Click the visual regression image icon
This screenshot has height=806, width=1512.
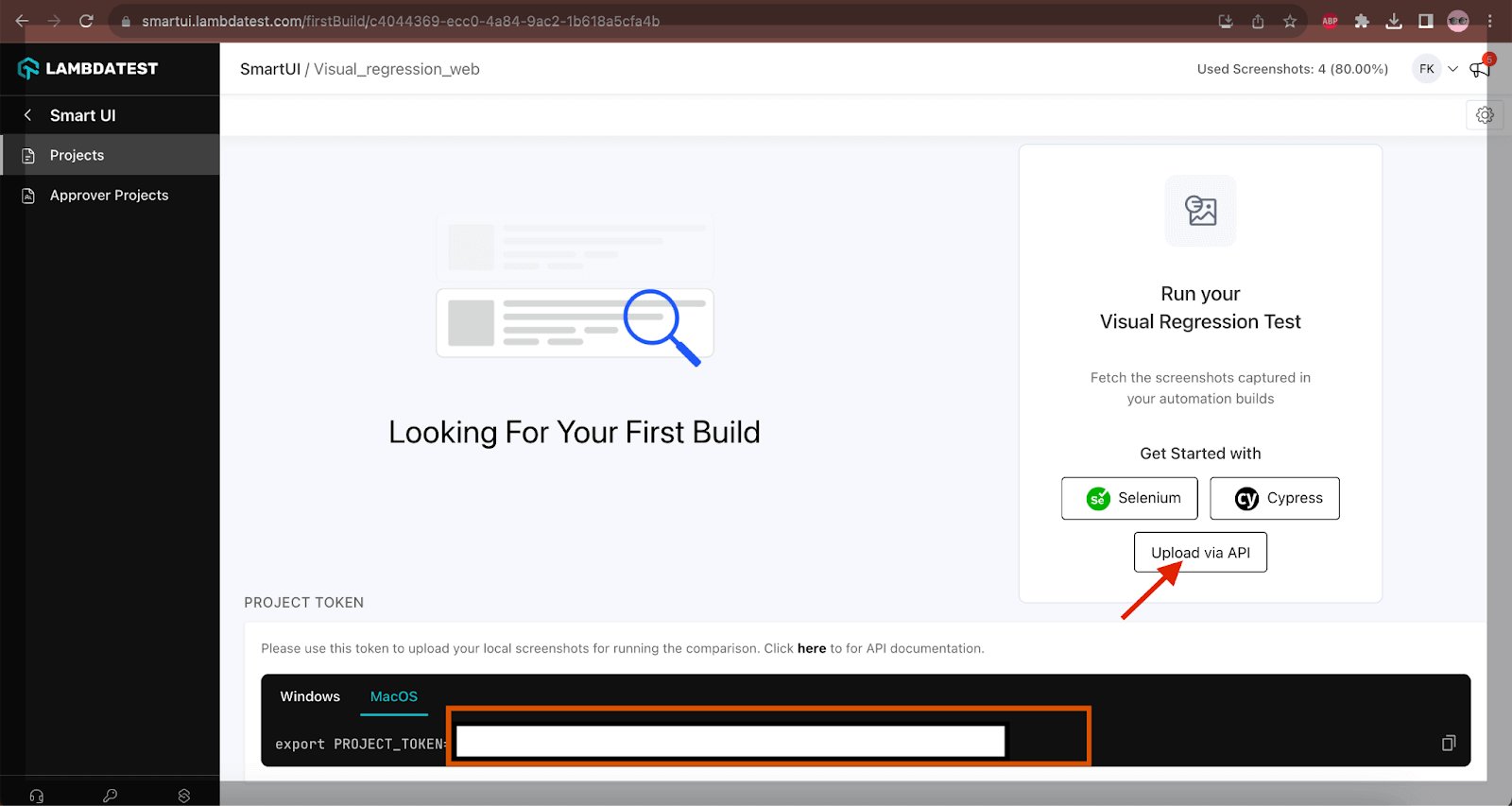(1200, 211)
